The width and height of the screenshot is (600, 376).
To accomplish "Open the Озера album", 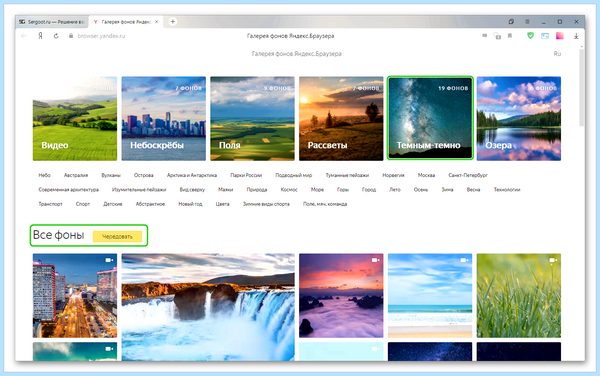I will pyautogui.click(x=519, y=119).
